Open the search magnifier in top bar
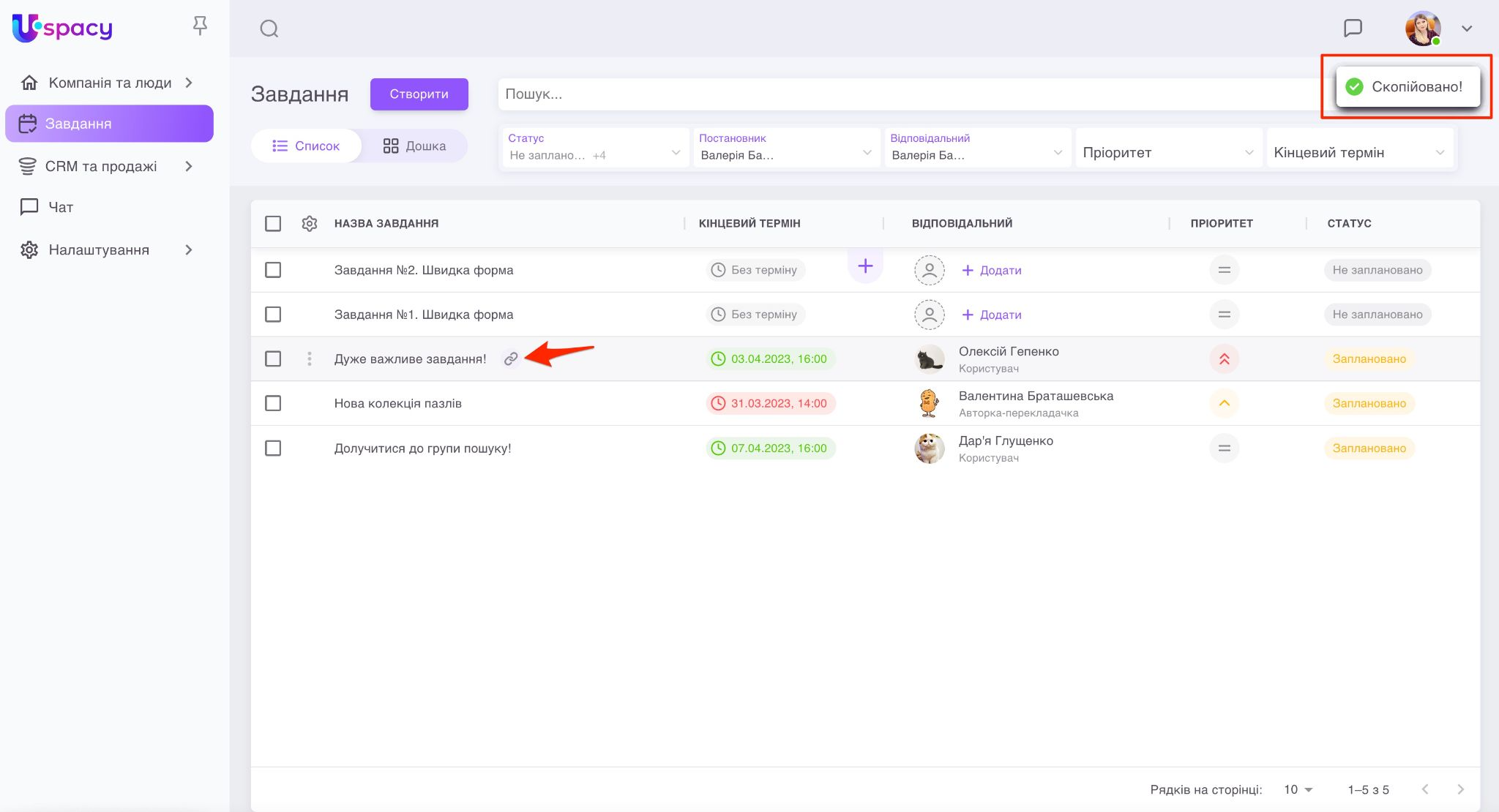1499x812 pixels. coord(269,29)
